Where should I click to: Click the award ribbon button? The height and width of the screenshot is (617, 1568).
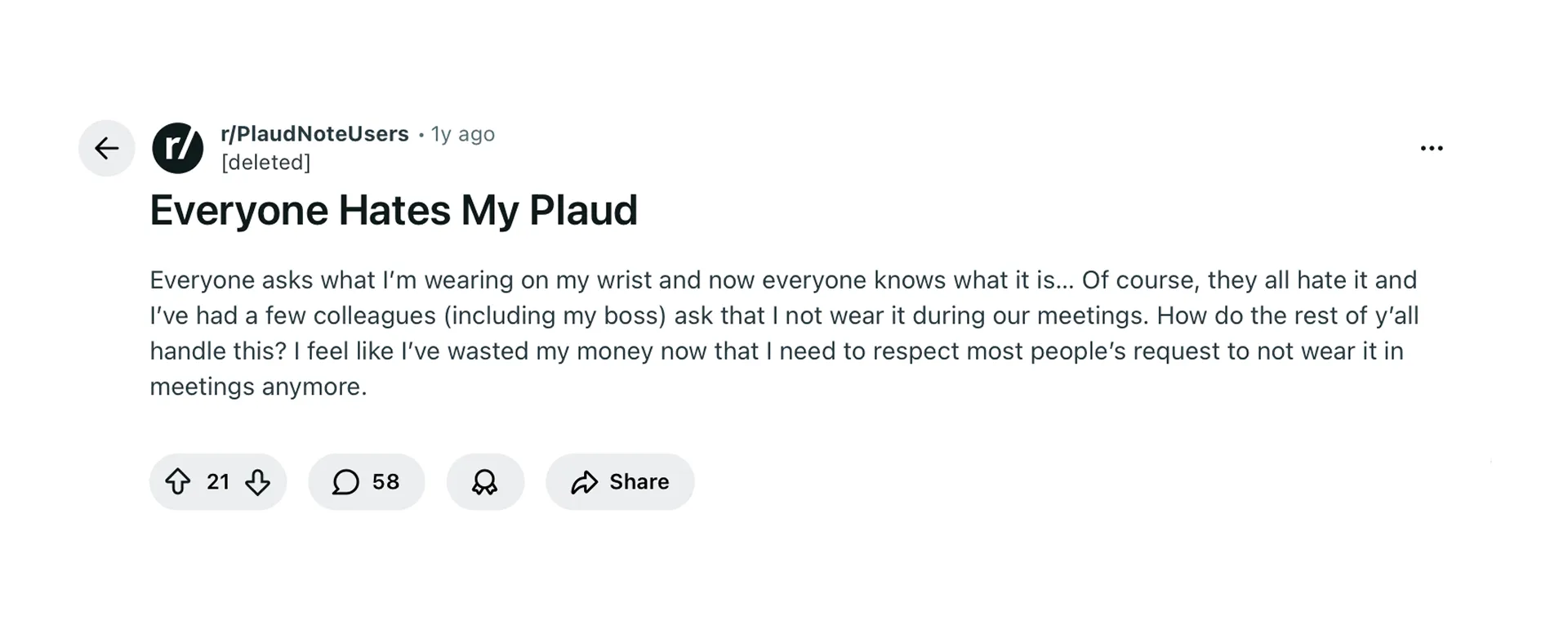coord(485,482)
